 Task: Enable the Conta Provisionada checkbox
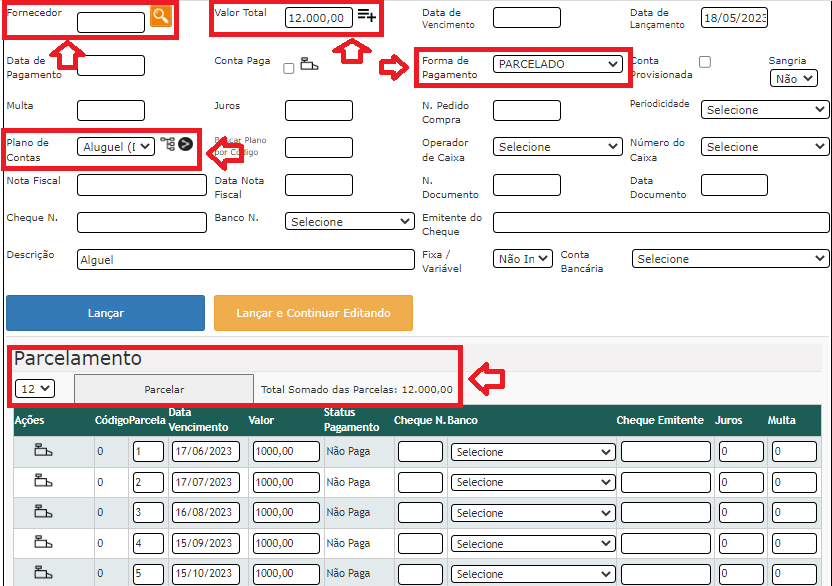point(705,61)
